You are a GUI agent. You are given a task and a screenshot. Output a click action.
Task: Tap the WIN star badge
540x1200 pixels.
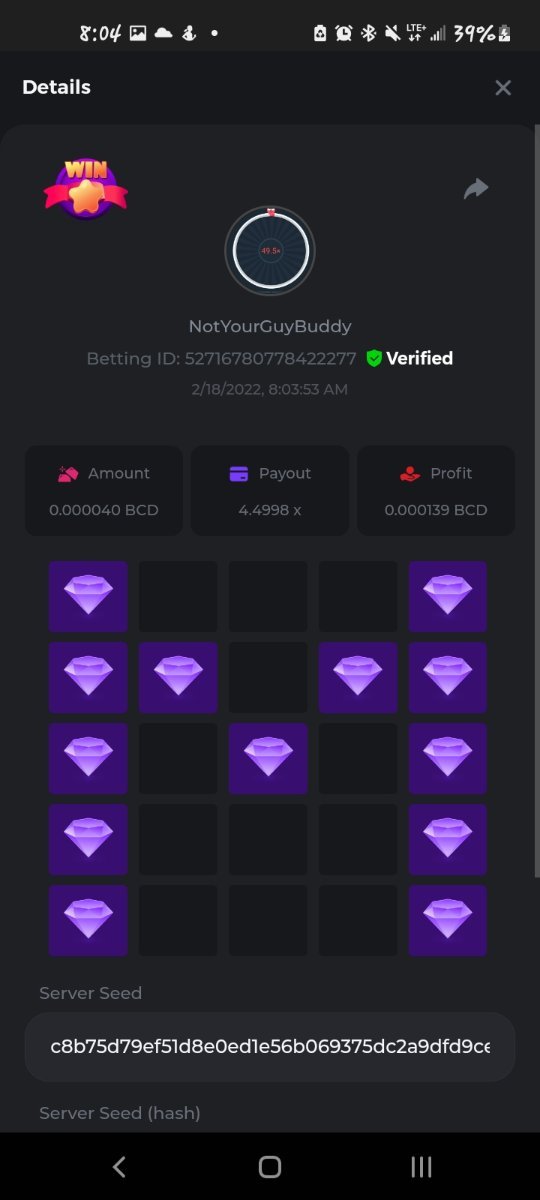click(86, 188)
